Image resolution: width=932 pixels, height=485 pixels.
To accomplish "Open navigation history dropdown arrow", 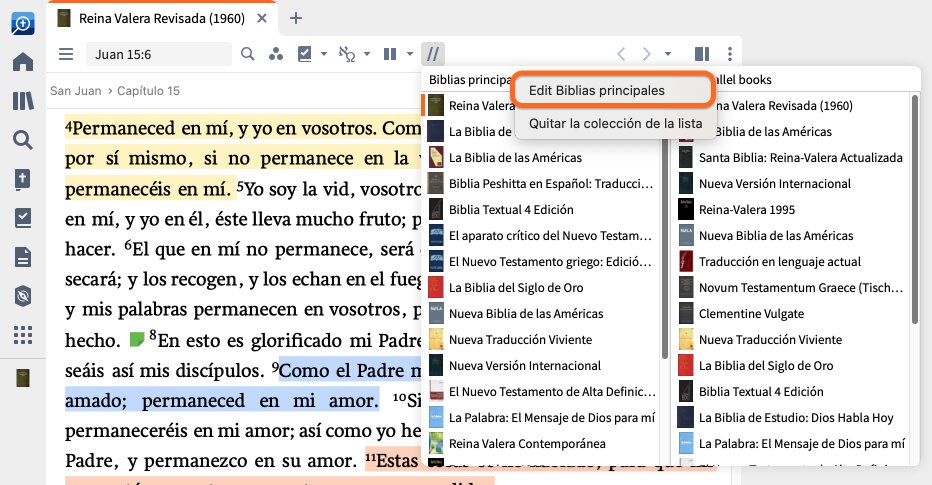I will click(667, 54).
